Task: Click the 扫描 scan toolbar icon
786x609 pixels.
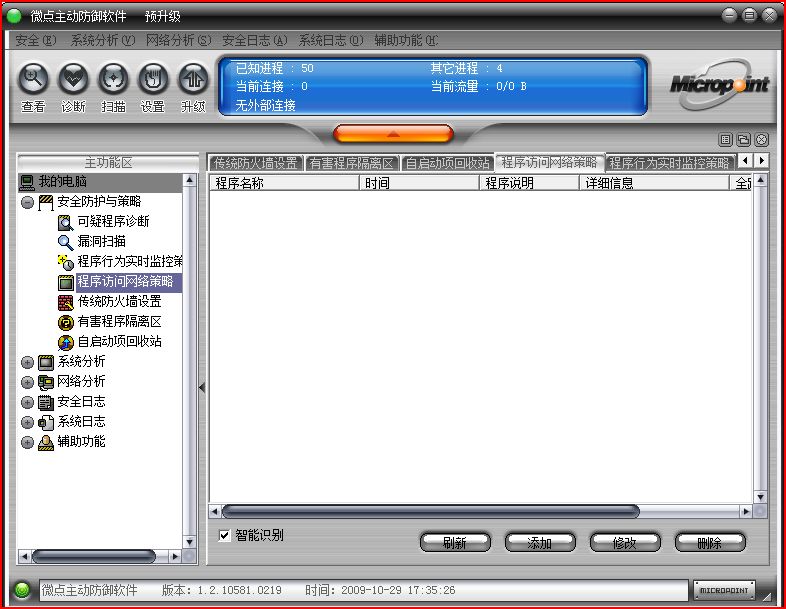Action: [113, 78]
